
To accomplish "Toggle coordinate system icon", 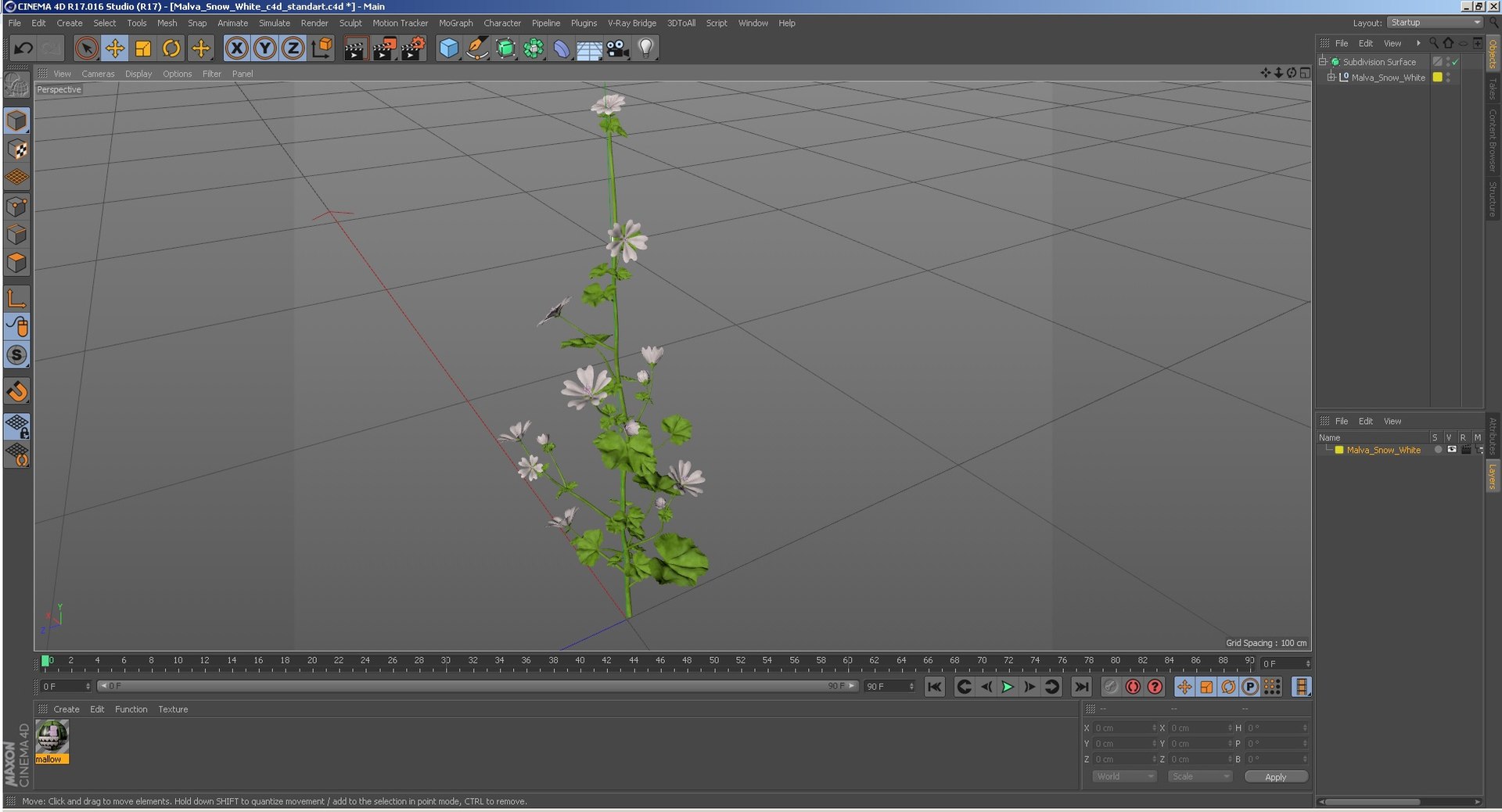I will (322, 49).
